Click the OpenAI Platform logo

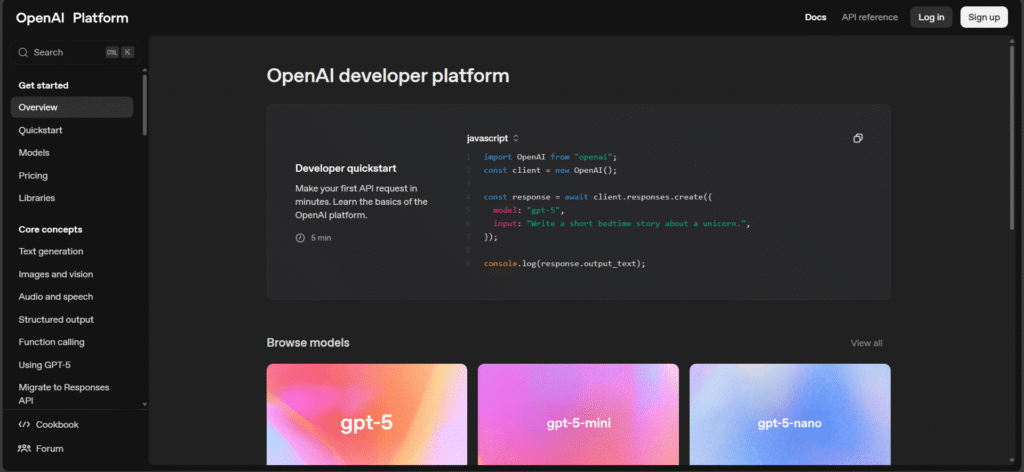tap(72, 18)
